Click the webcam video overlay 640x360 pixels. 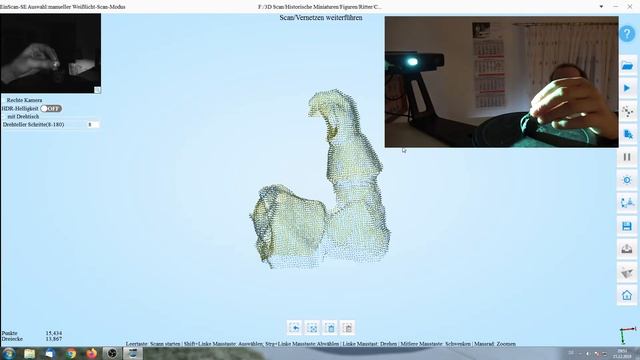point(501,82)
